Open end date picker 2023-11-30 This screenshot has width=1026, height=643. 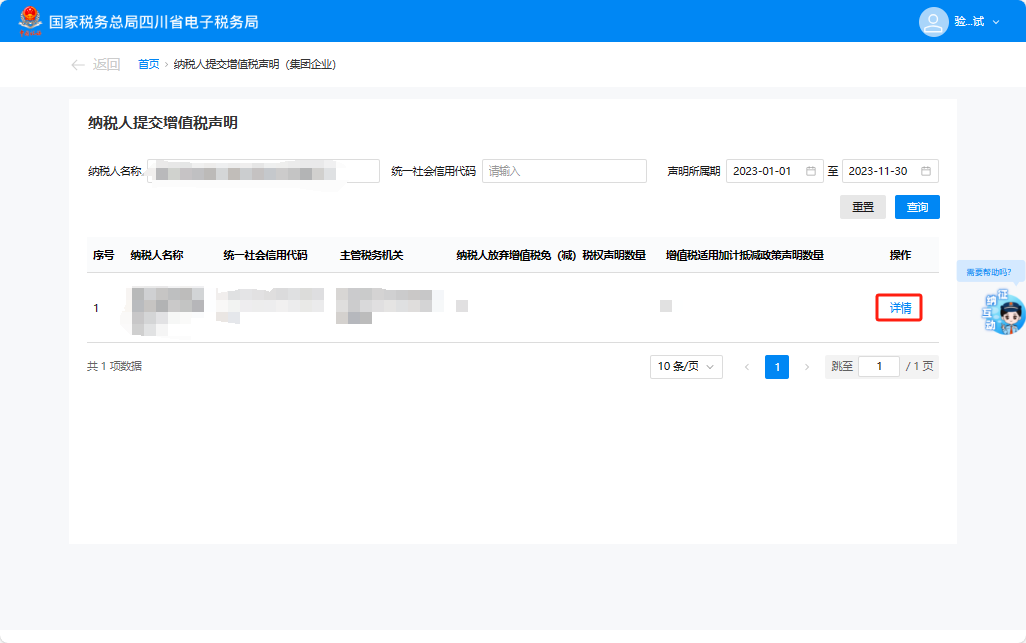[x=890, y=171]
